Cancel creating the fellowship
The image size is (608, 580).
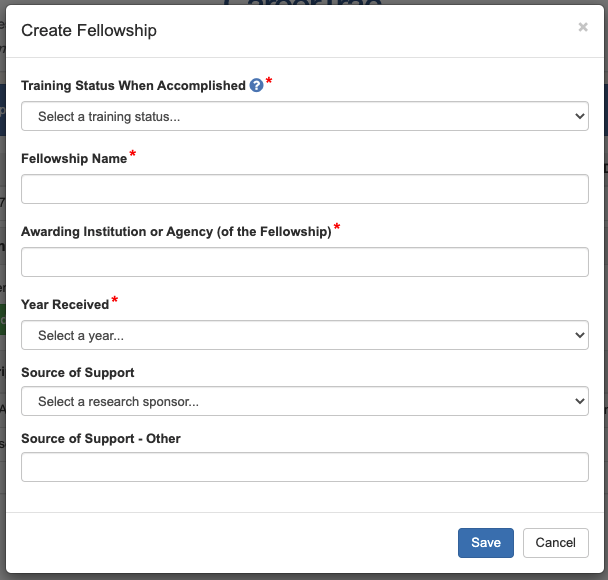(555, 542)
